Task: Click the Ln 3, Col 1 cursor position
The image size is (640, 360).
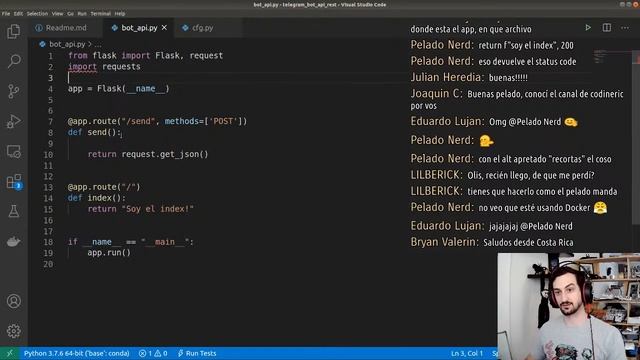Action: [467, 353]
